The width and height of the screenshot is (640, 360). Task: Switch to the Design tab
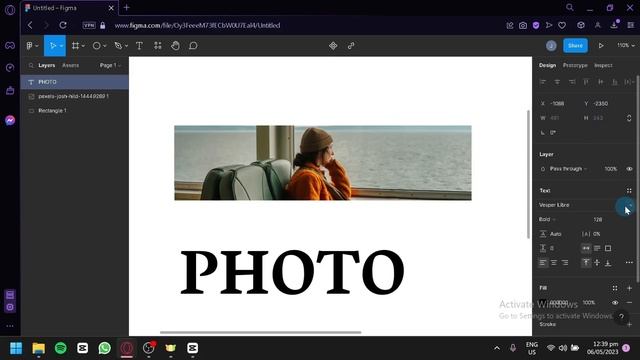[x=547, y=65]
